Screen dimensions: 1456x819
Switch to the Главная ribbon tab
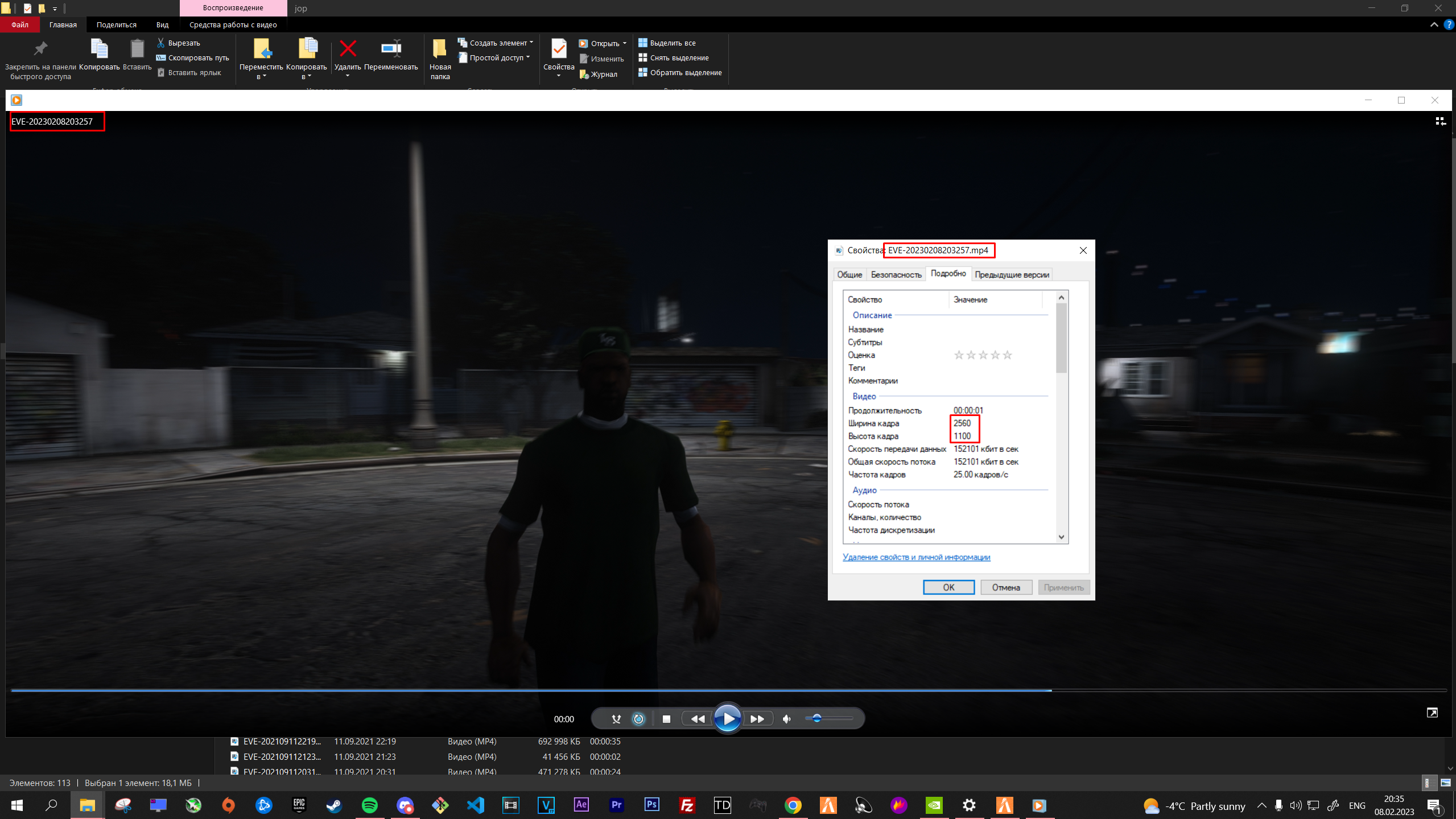click(63, 24)
